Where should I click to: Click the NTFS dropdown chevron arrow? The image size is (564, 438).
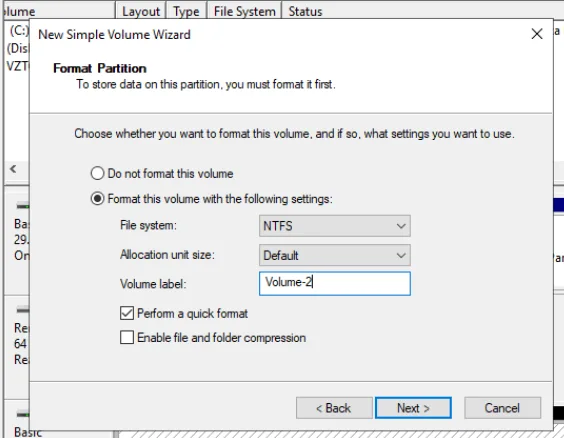(x=401, y=226)
